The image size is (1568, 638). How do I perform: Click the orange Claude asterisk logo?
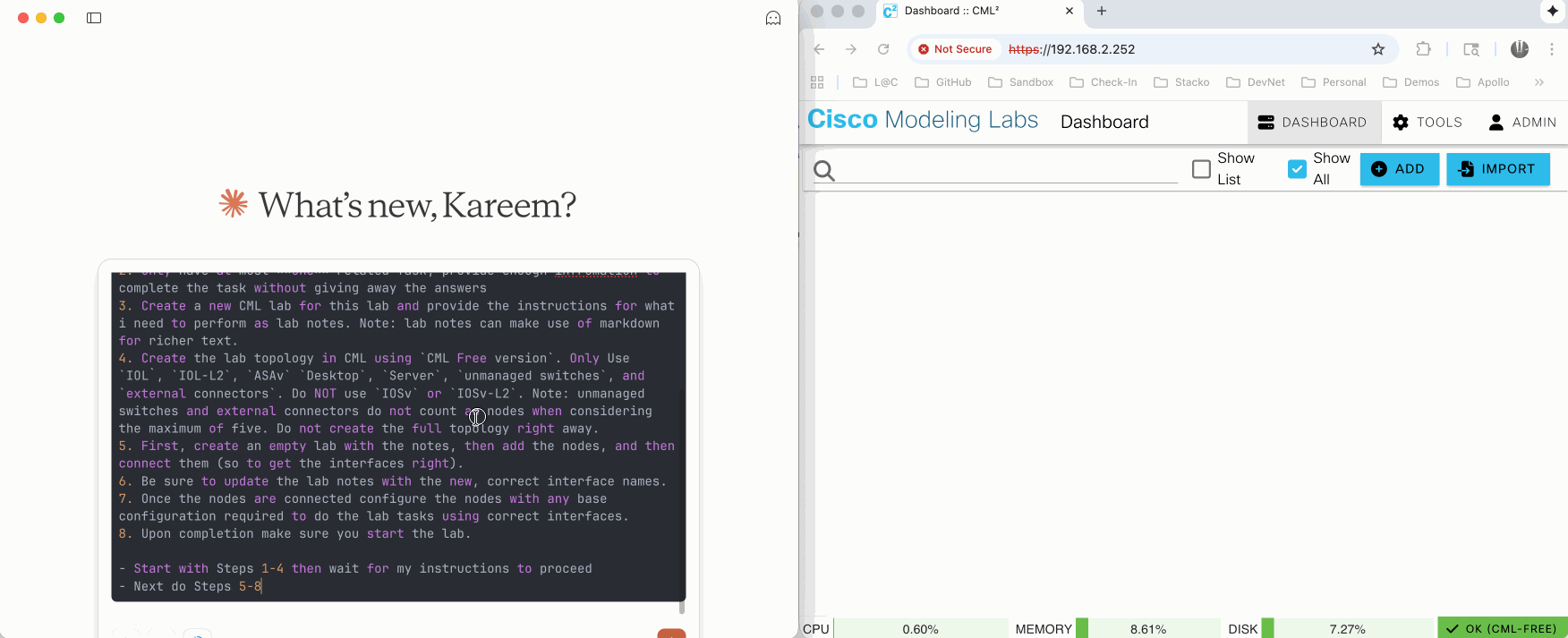point(234,204)
